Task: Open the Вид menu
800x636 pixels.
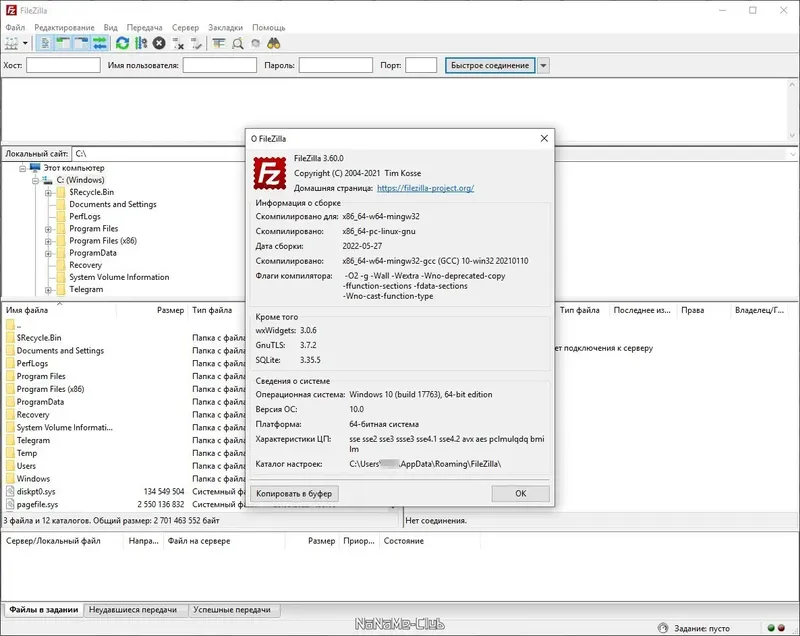Action: click(x=110, y=28)
